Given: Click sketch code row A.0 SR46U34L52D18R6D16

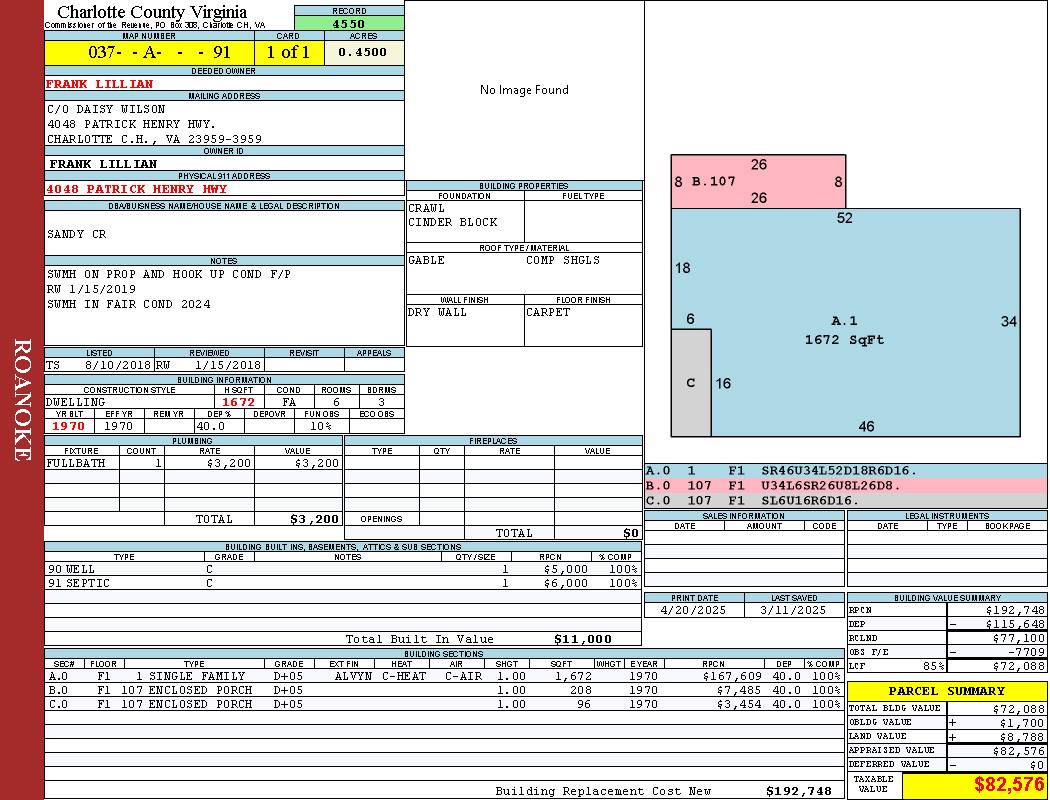Looking at the screenshot, I should coord(846,471).
